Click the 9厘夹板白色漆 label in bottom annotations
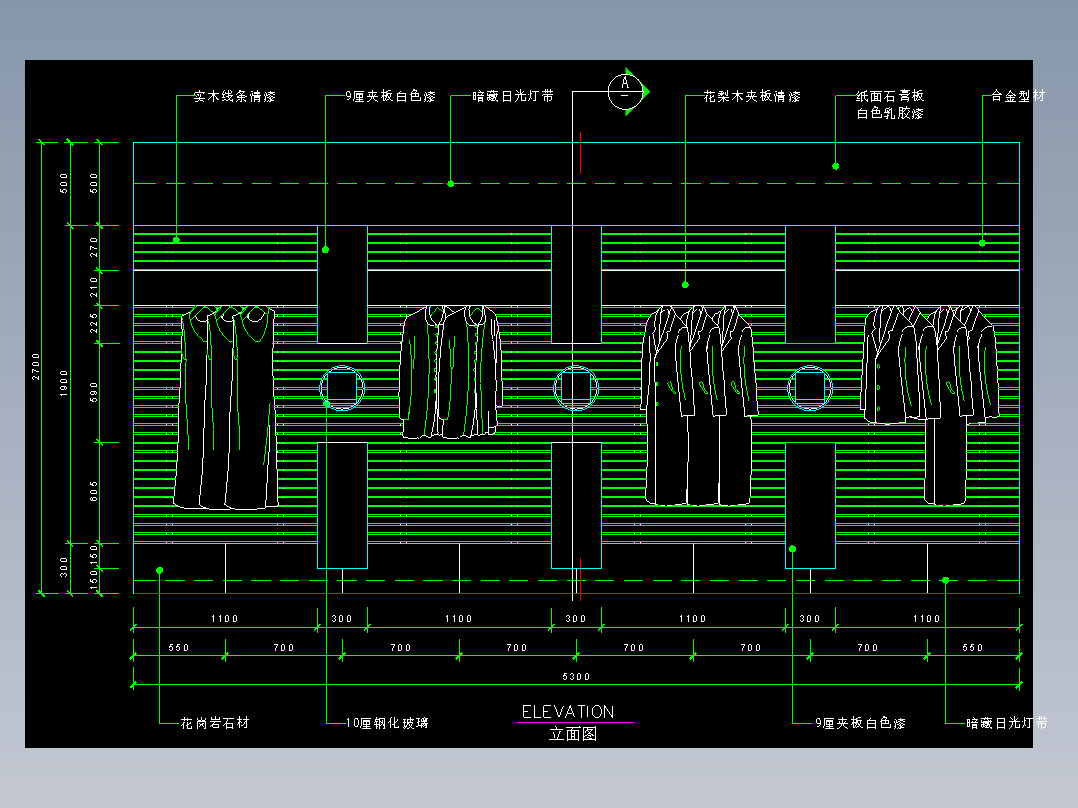Screen dimensions: 1078x808 coord(861,723)
